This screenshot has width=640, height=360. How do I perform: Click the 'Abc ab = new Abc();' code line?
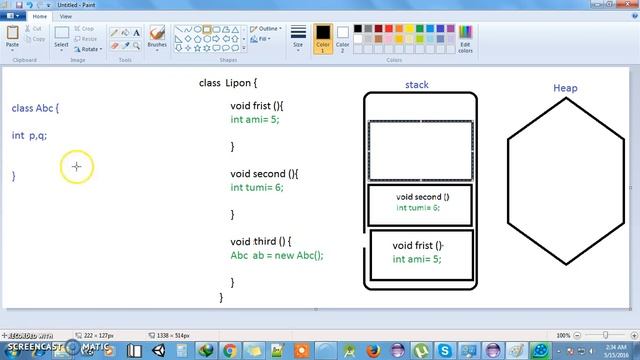point(277,256)
